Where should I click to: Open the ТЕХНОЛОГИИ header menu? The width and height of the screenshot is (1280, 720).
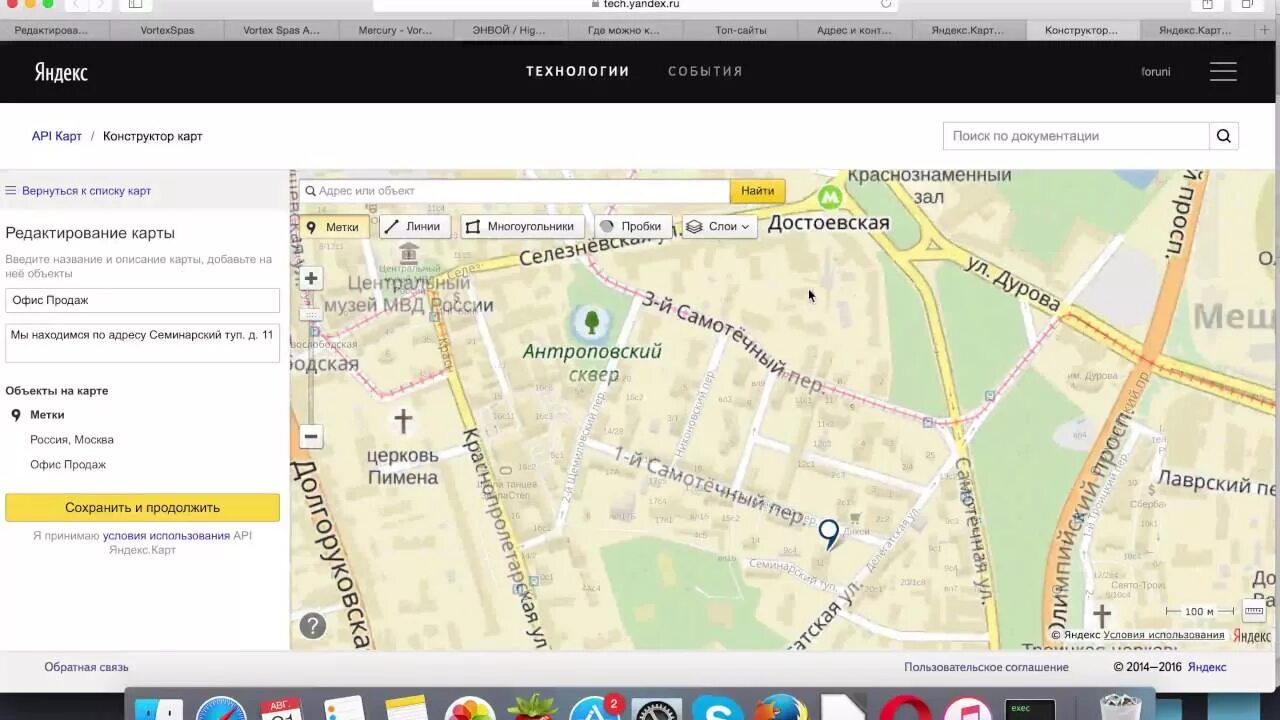coord(578,71)
